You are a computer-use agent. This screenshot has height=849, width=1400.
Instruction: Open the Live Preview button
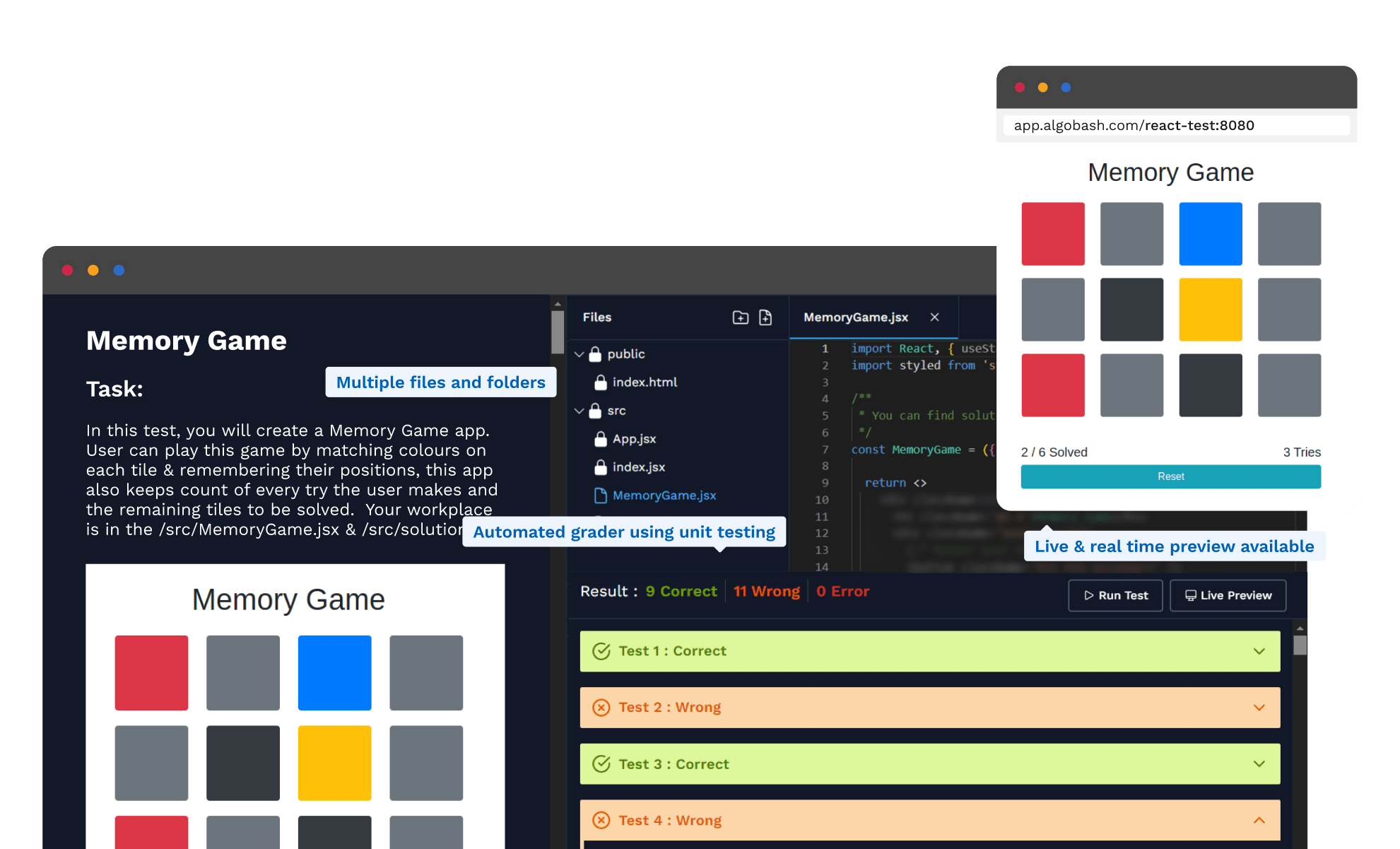1228,595
